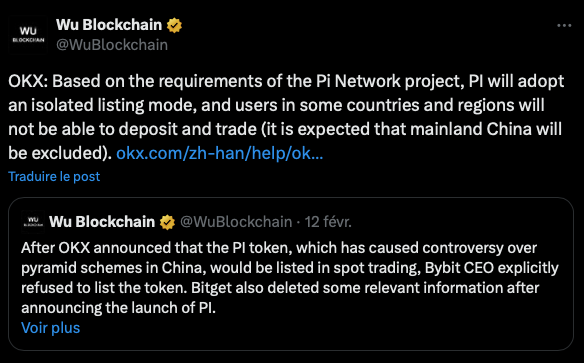The image size is (584, 363).
Task: Click the gold verified badge beside top name
Action: pos(174,25)
